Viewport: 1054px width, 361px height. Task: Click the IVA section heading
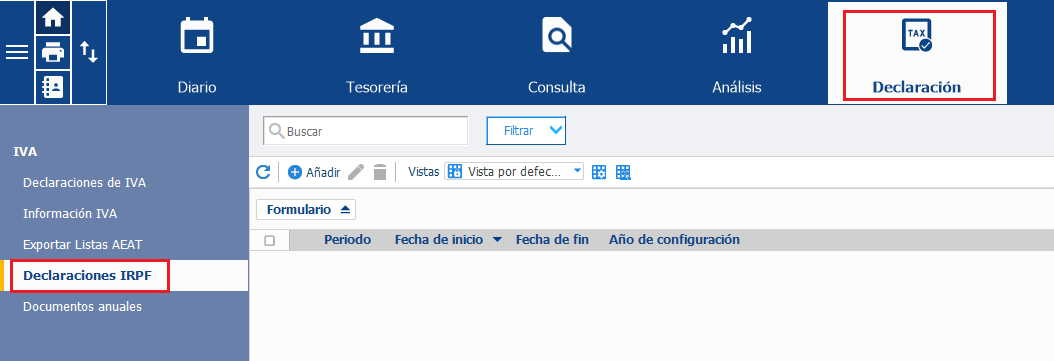click(x=26, y=152)
